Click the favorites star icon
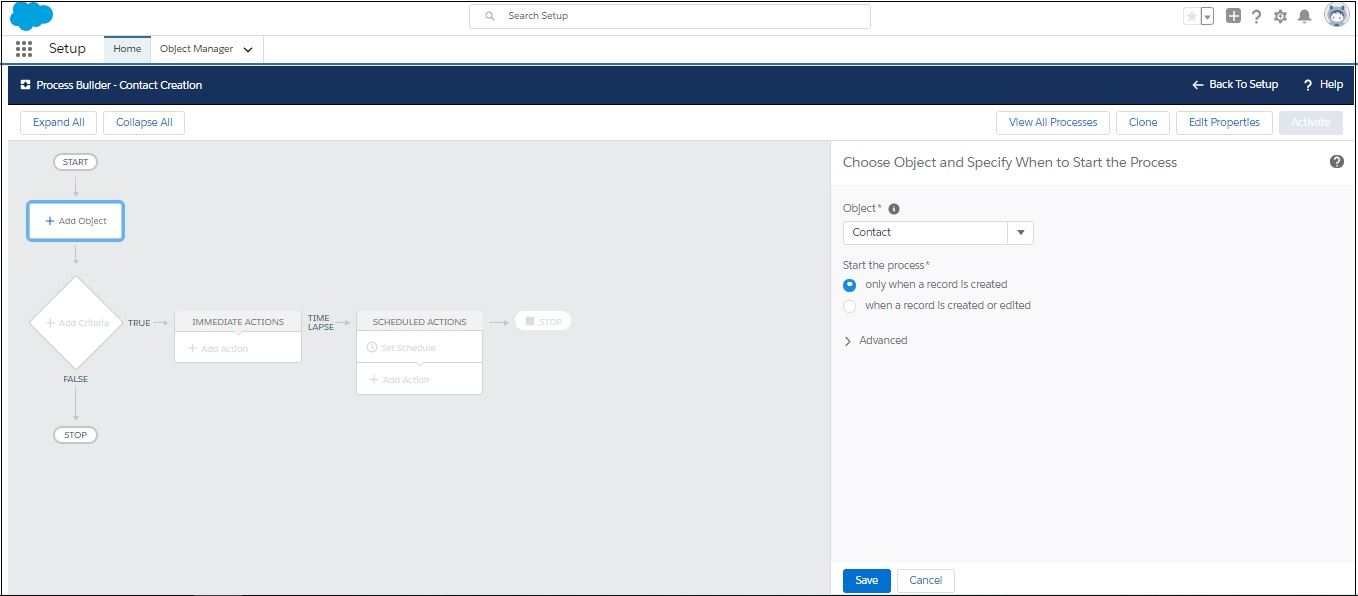1358x596 pixels. coord(1191,16)
